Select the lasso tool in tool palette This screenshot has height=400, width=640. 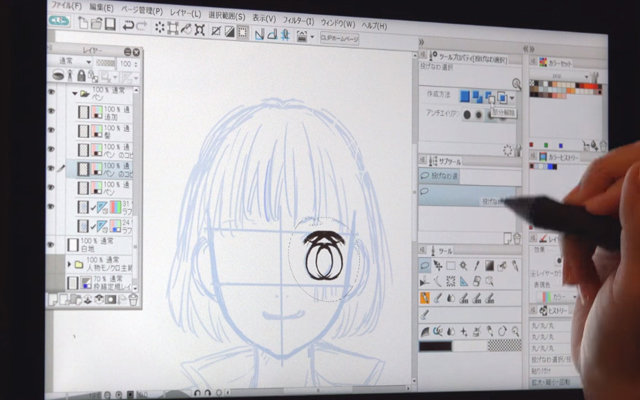point(426,265)
